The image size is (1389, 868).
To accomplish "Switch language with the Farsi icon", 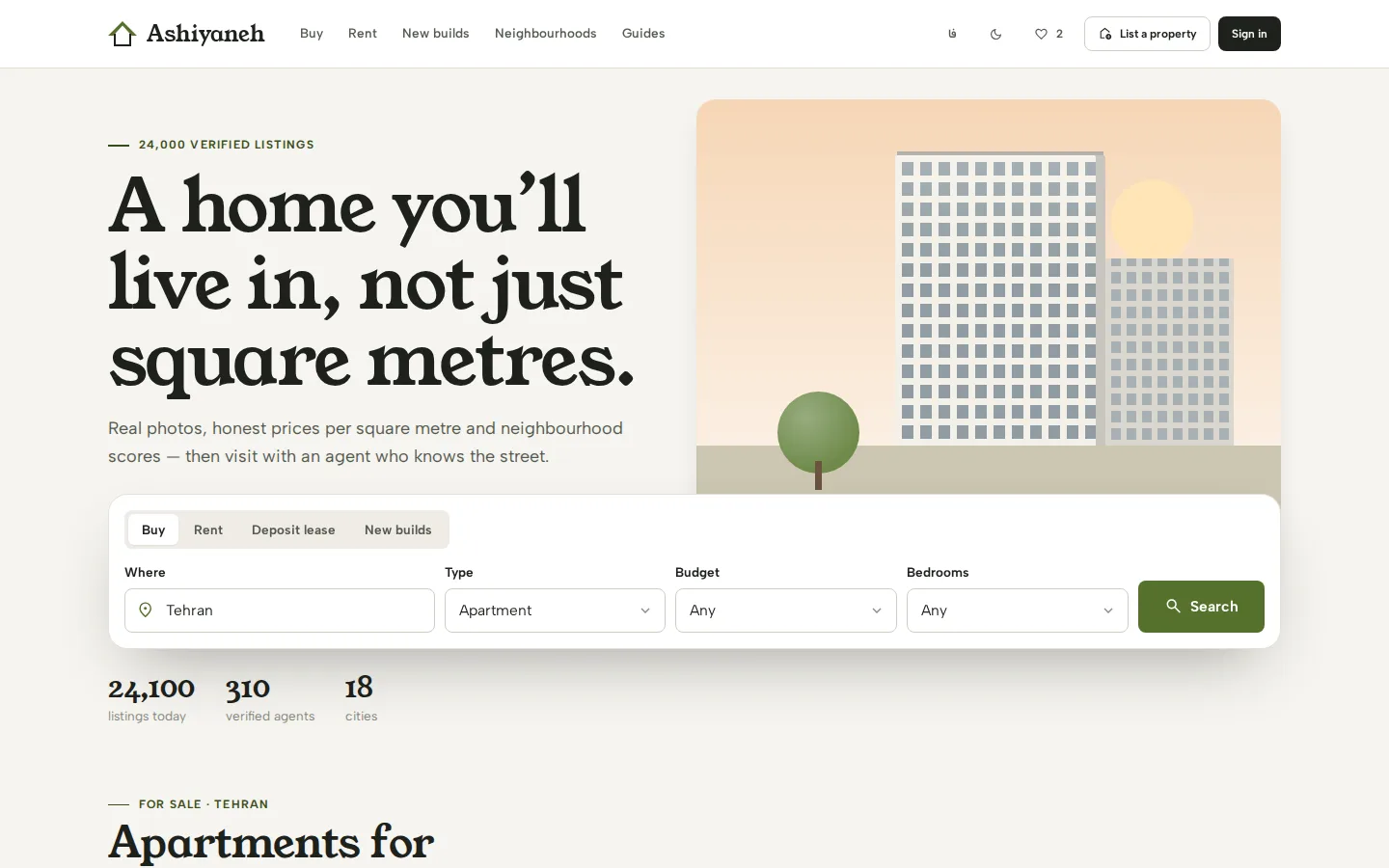I will [x=952, y=34].
